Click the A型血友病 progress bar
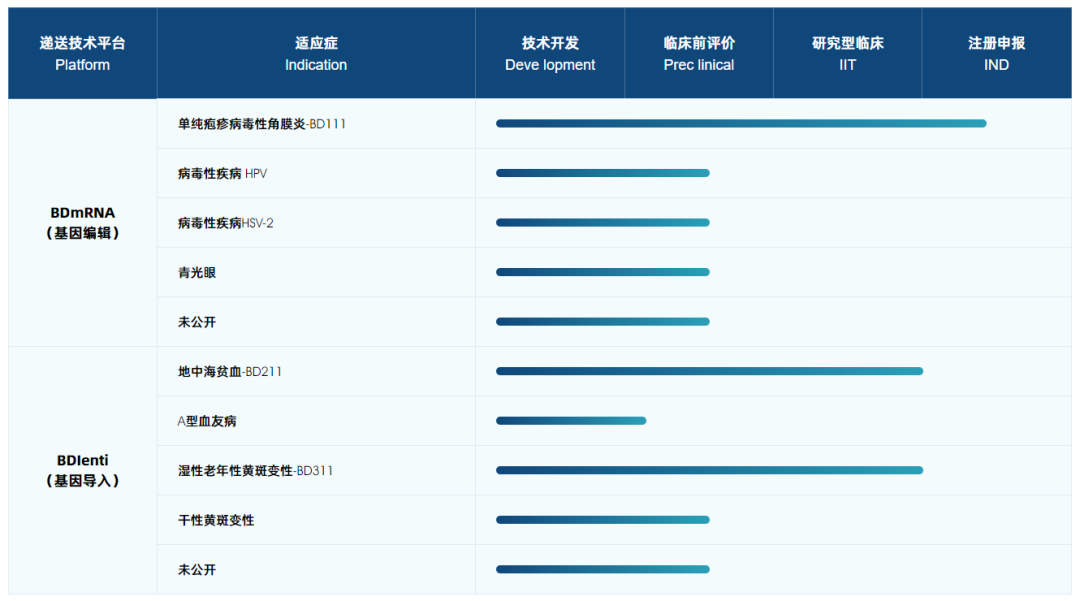The width and height of the screenshot is (1080, 601). [x=571, y=421]
